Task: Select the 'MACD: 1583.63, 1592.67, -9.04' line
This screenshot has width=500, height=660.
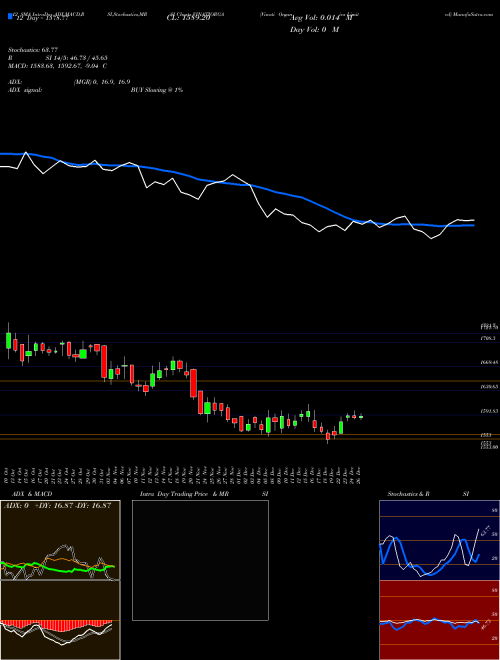Action: click(x=54, y=66)
